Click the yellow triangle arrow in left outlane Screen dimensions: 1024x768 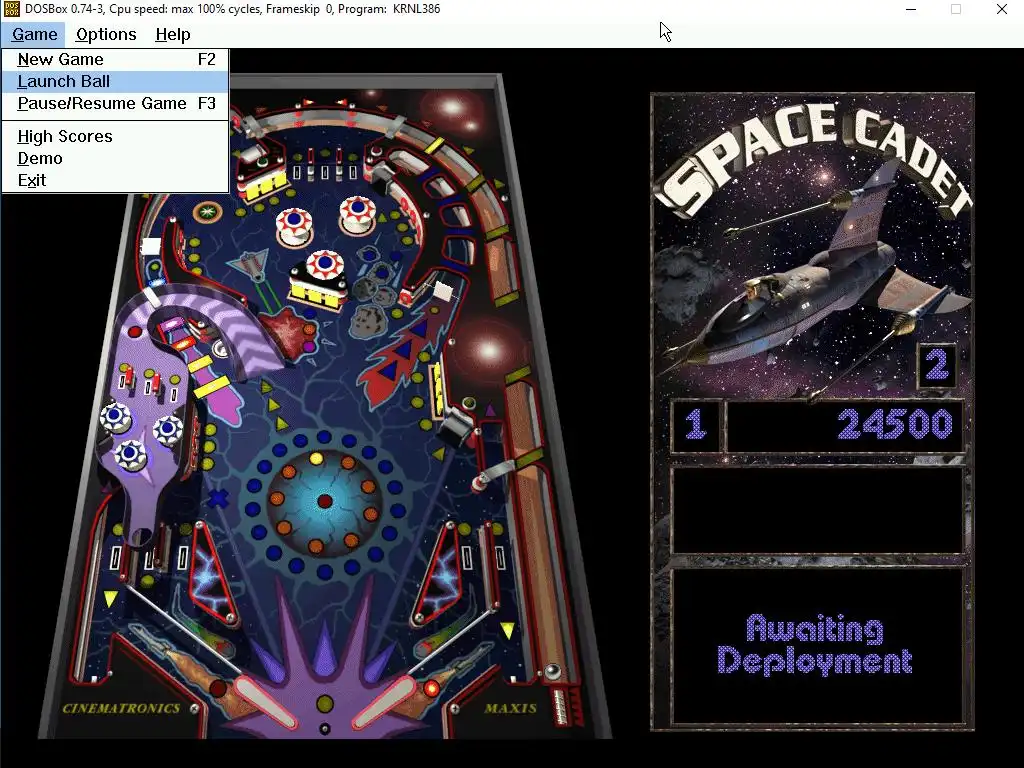pyautogui.click(x=111, y=599)
